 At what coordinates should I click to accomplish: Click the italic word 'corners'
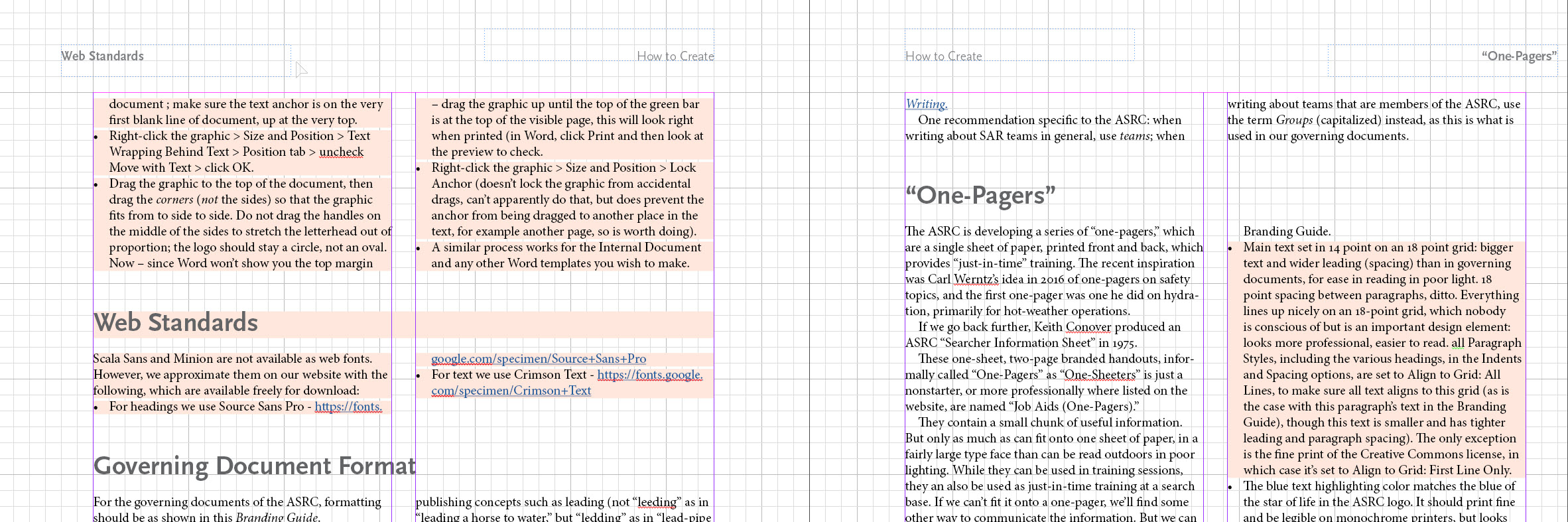pos(174,200)
